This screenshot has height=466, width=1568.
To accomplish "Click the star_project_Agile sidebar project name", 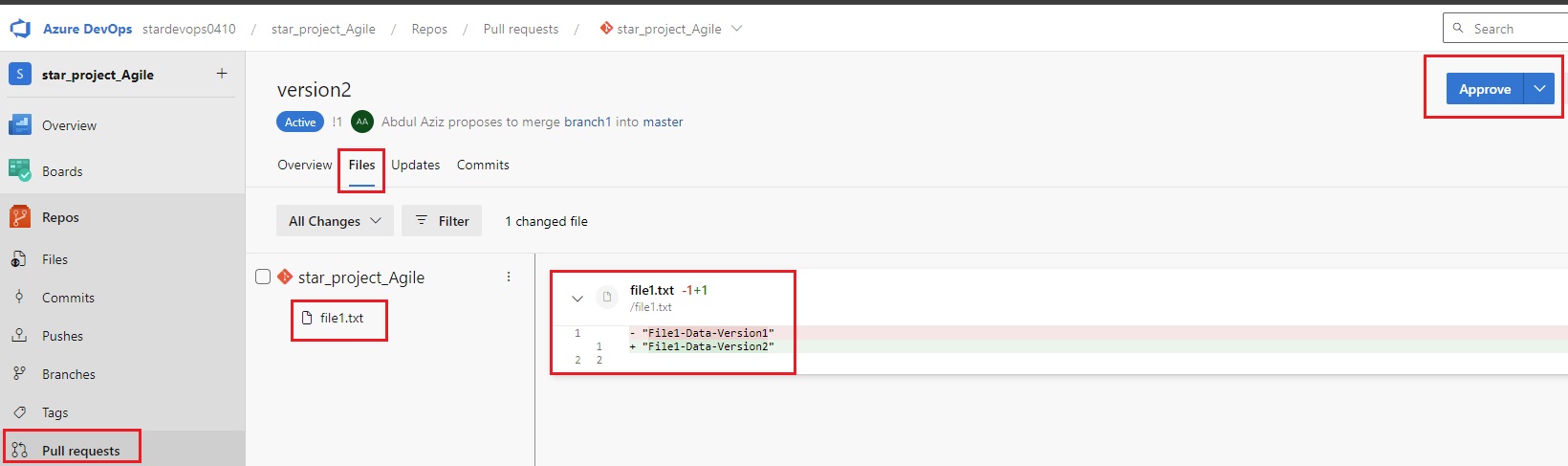I will pos(98,75).
